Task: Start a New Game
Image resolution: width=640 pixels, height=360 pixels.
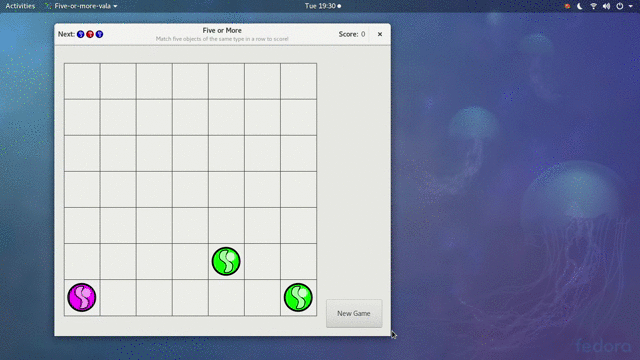Action: pyautogui.click(x=354, y=313)
